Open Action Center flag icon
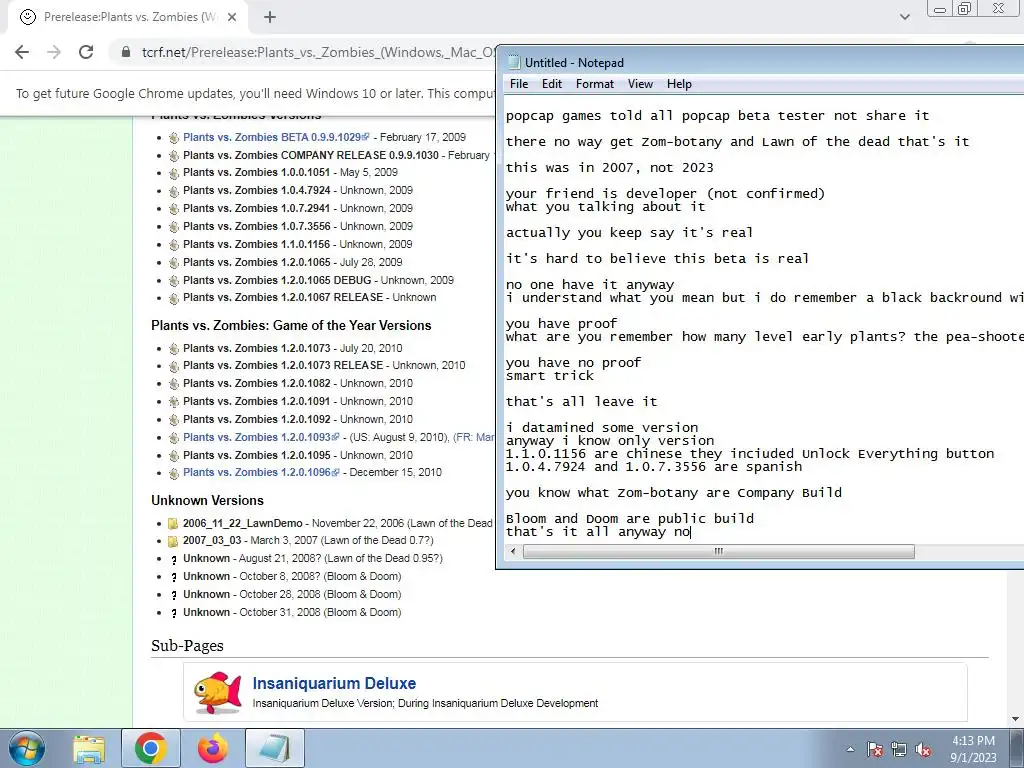The height and width of the screenshot is (768, 1024). coord(875,750)
